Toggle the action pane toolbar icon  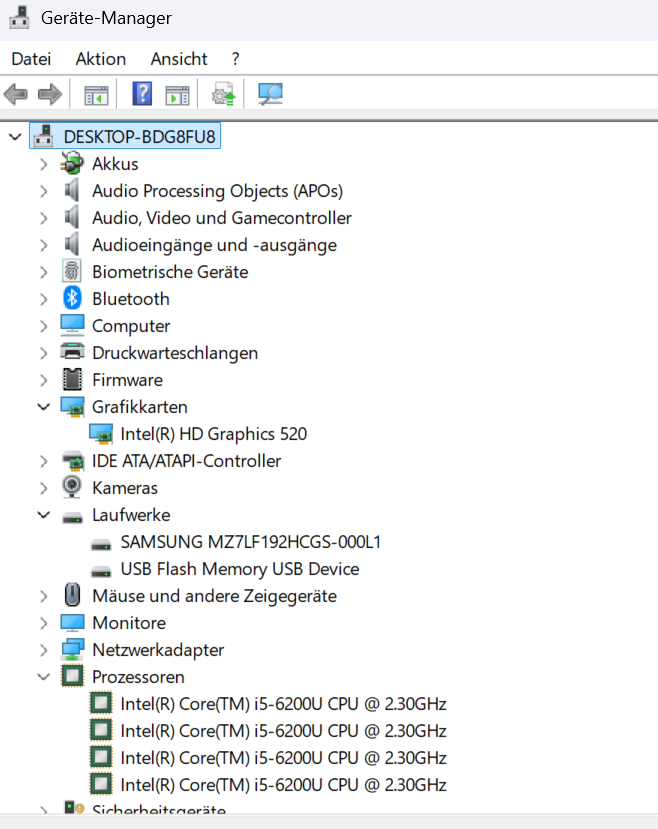tap(177, 95)
